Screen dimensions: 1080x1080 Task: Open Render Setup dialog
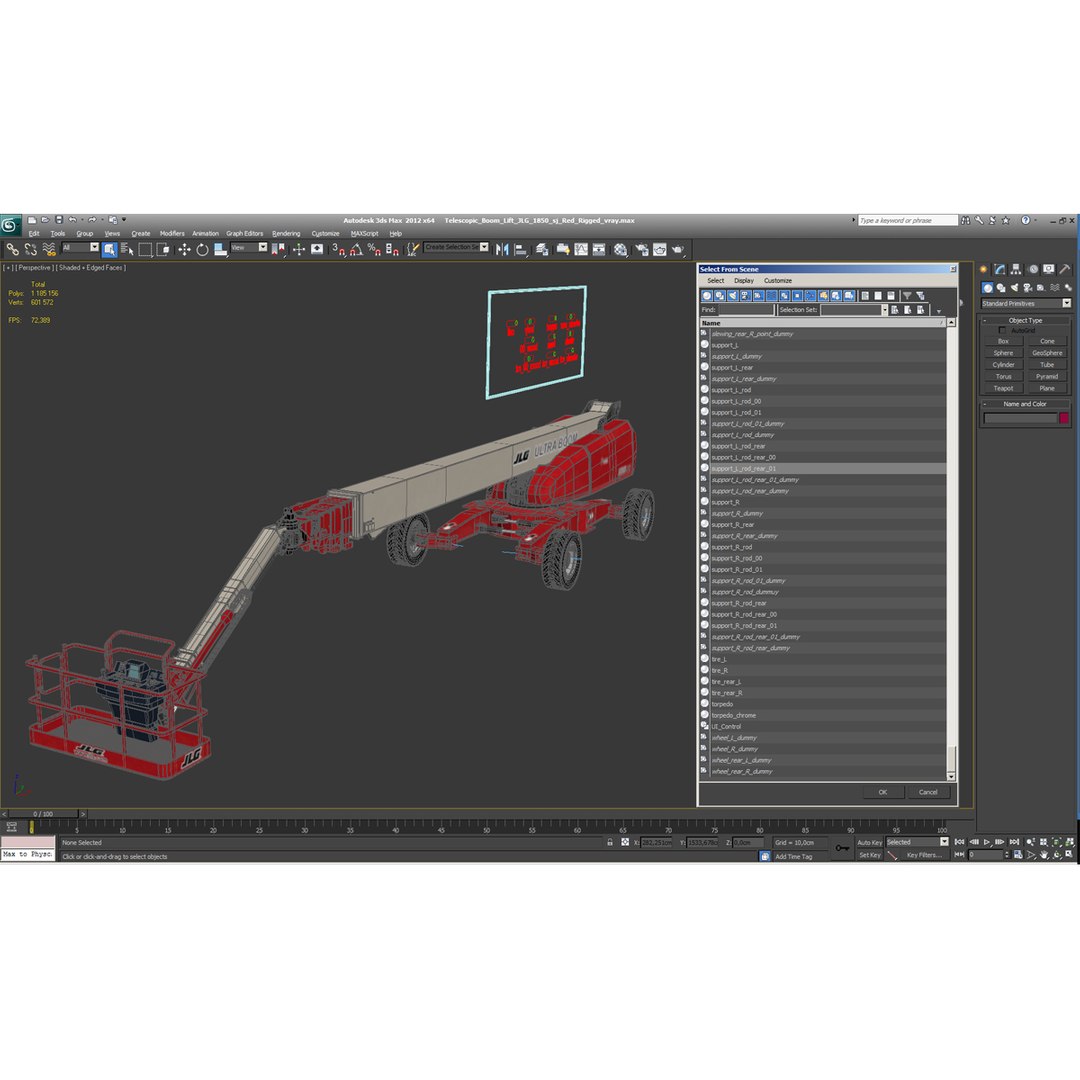[641, 249]
